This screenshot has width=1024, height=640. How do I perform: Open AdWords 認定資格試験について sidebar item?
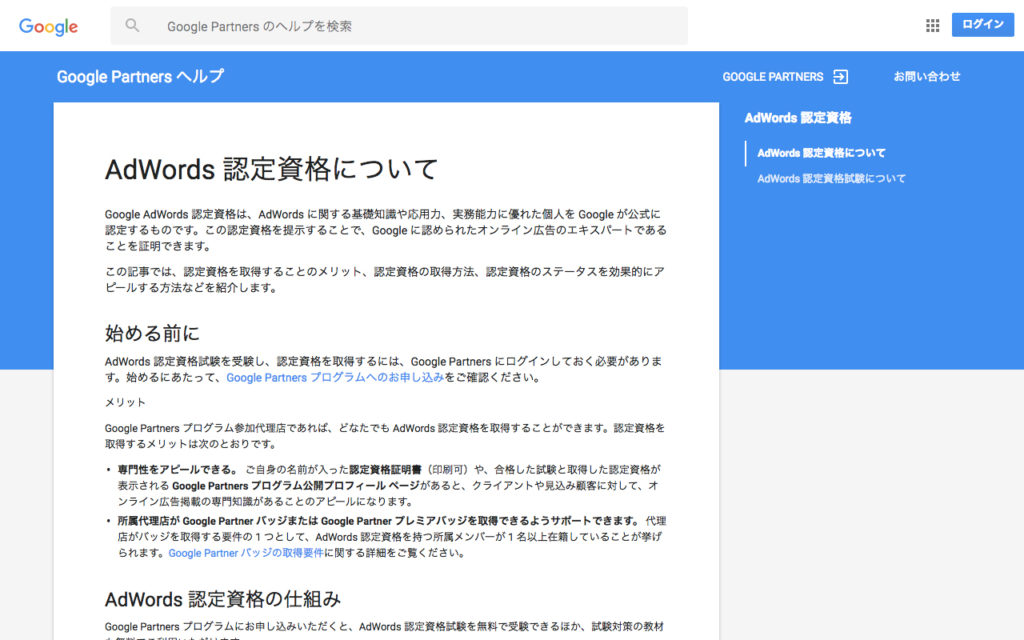(832, 177)
